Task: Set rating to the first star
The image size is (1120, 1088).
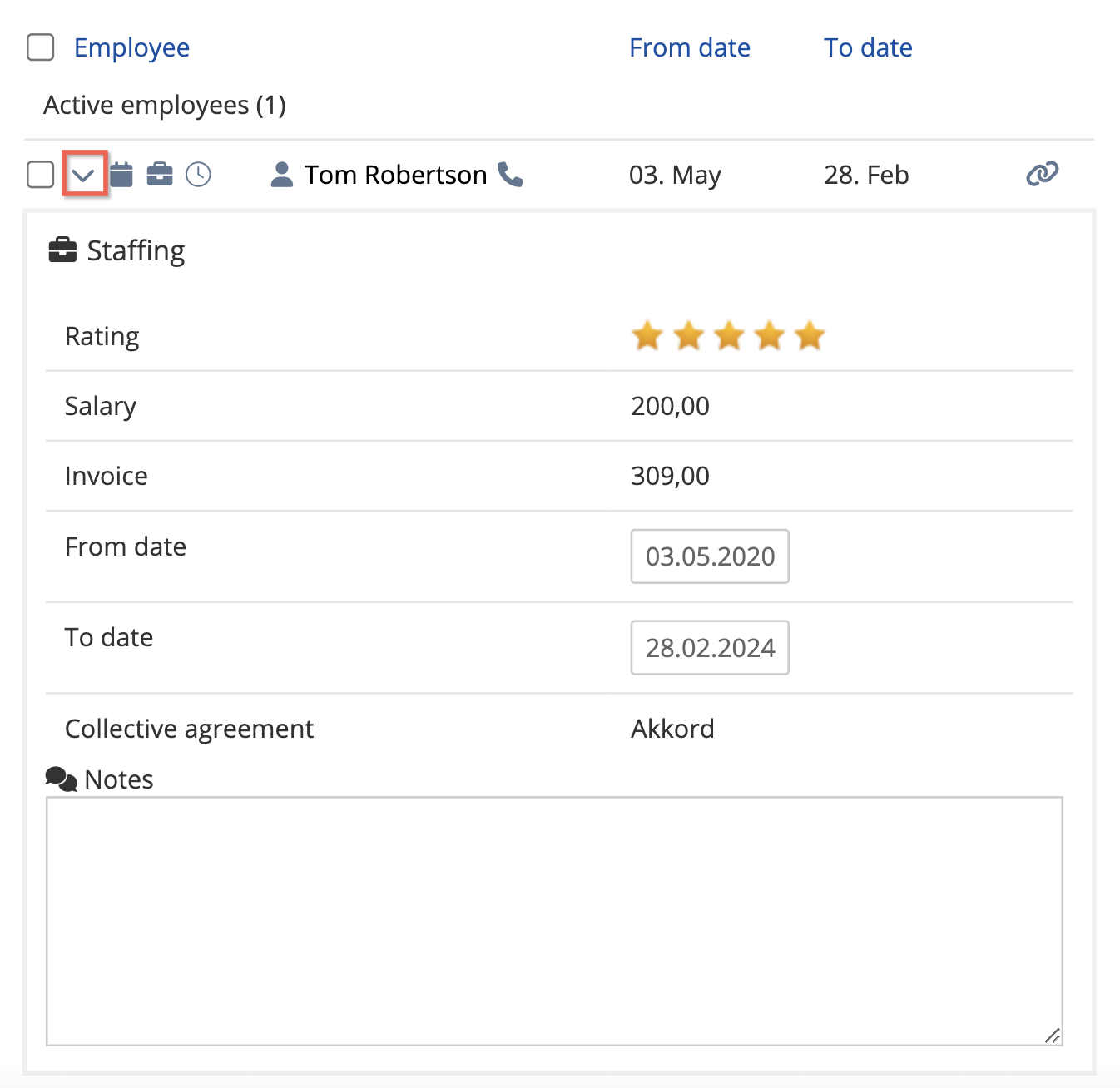Action: tap(647, 337)
